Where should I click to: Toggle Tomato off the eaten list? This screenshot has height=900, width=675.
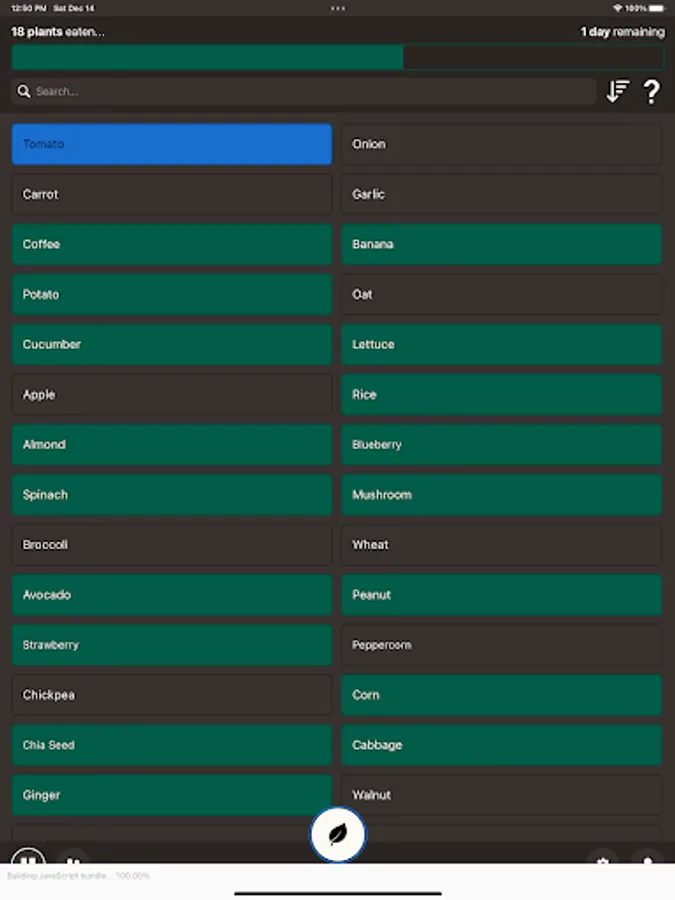pos(171,144)
